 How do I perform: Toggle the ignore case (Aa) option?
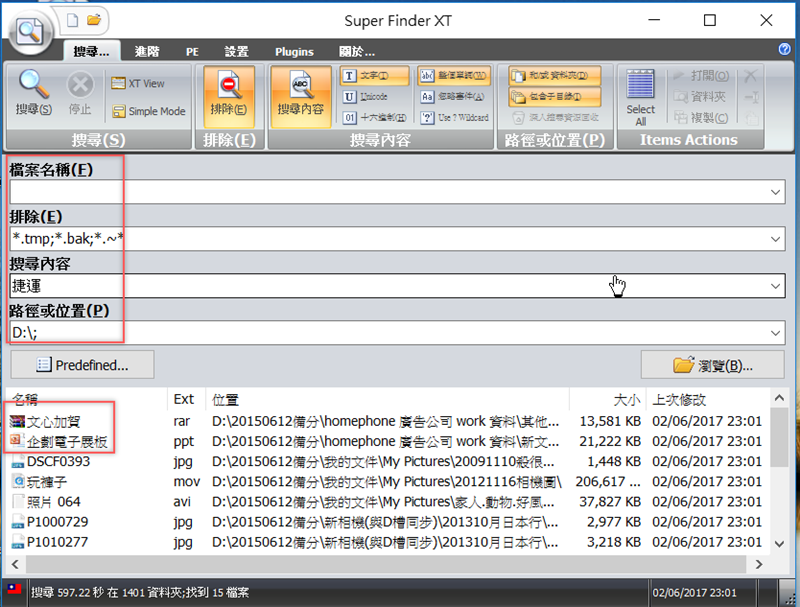coord(453,96)
